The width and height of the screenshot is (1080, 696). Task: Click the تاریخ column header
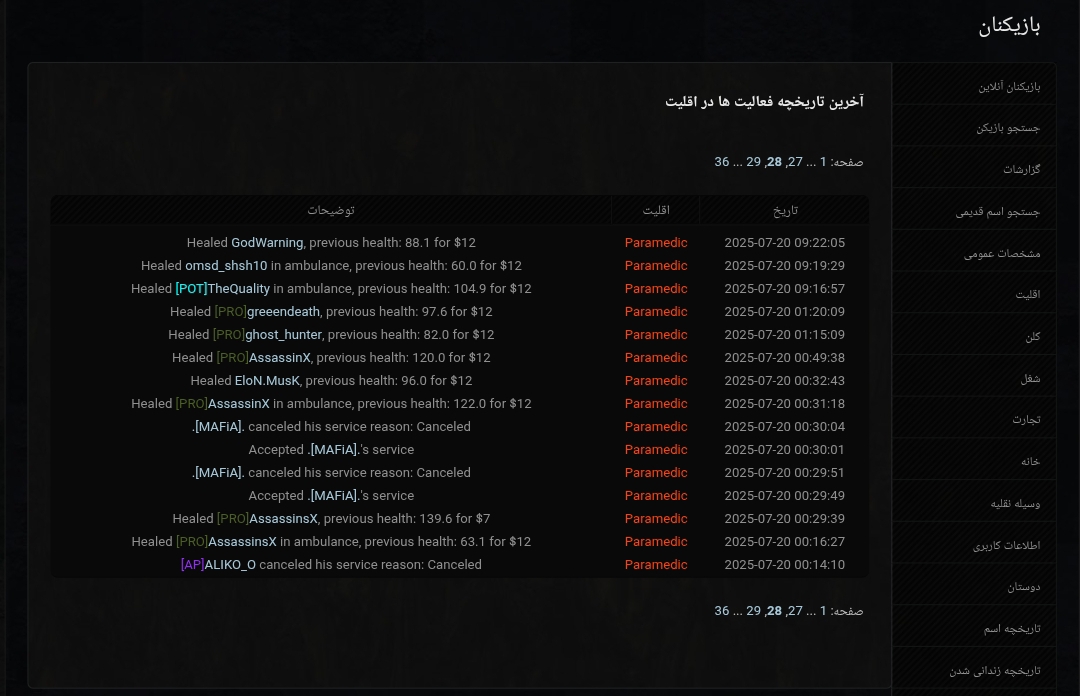pos(785,210)
